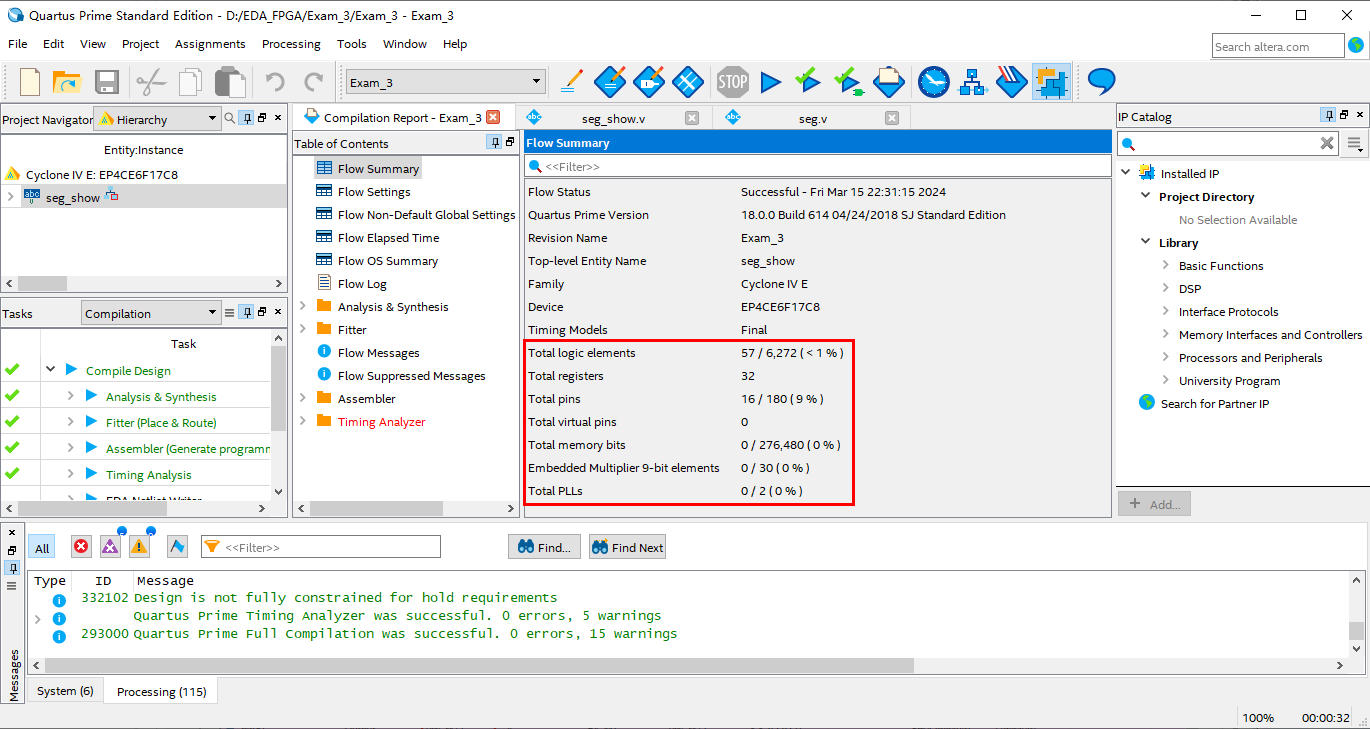The height and width of the screenshot is (729, 1370).
Task: Click the blue speech bubble help icon
Action: tap(1101, 81)
